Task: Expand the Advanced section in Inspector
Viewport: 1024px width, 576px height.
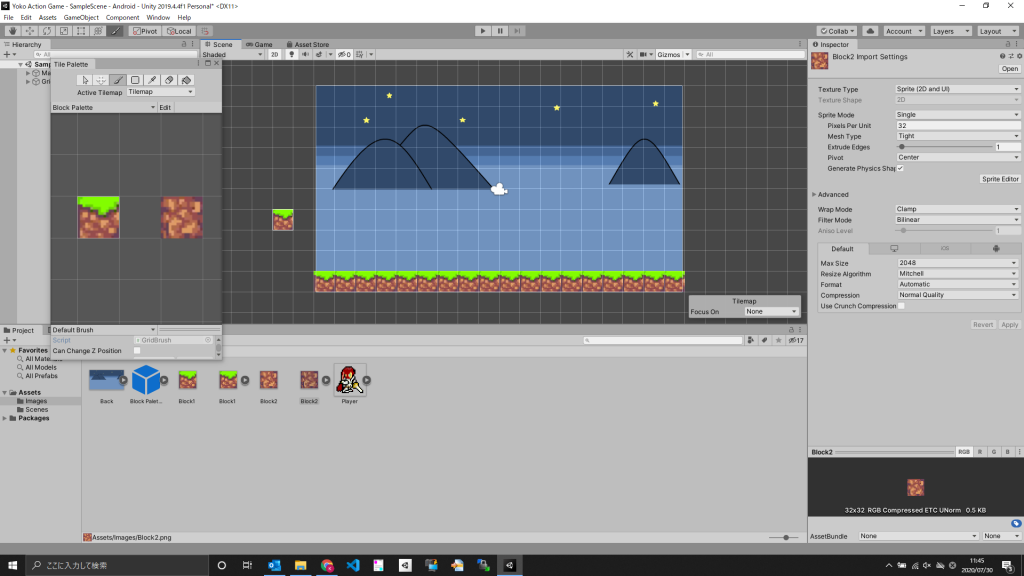Action: pos(814,195)
